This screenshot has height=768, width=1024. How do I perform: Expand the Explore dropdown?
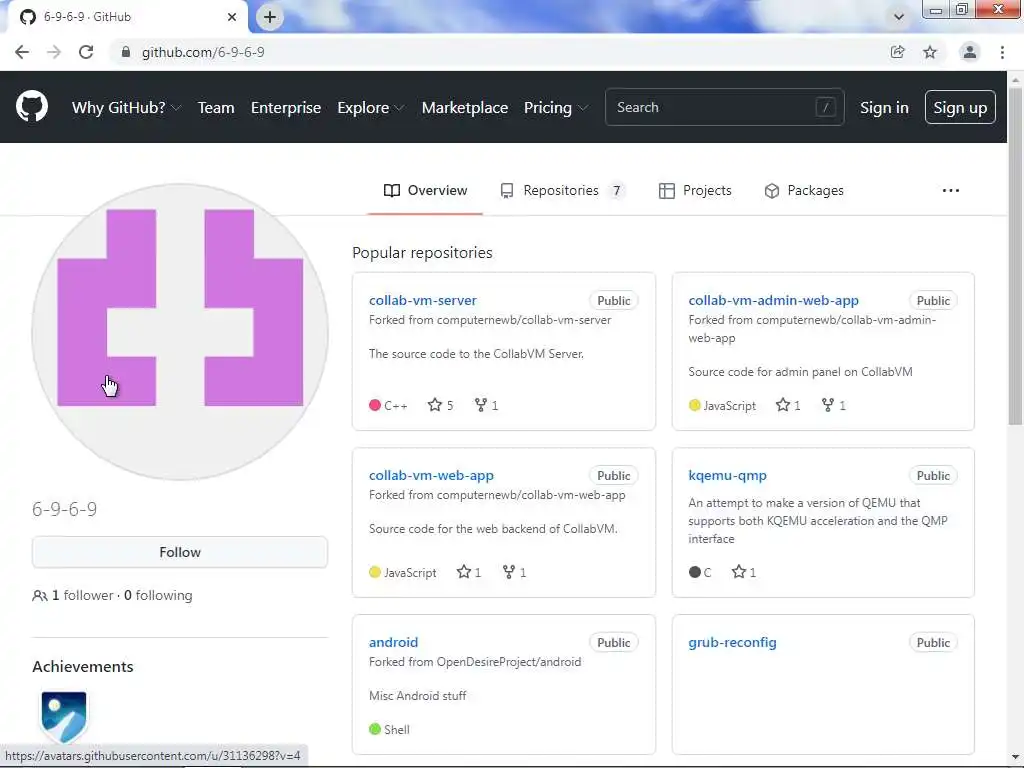pos(370,108)
